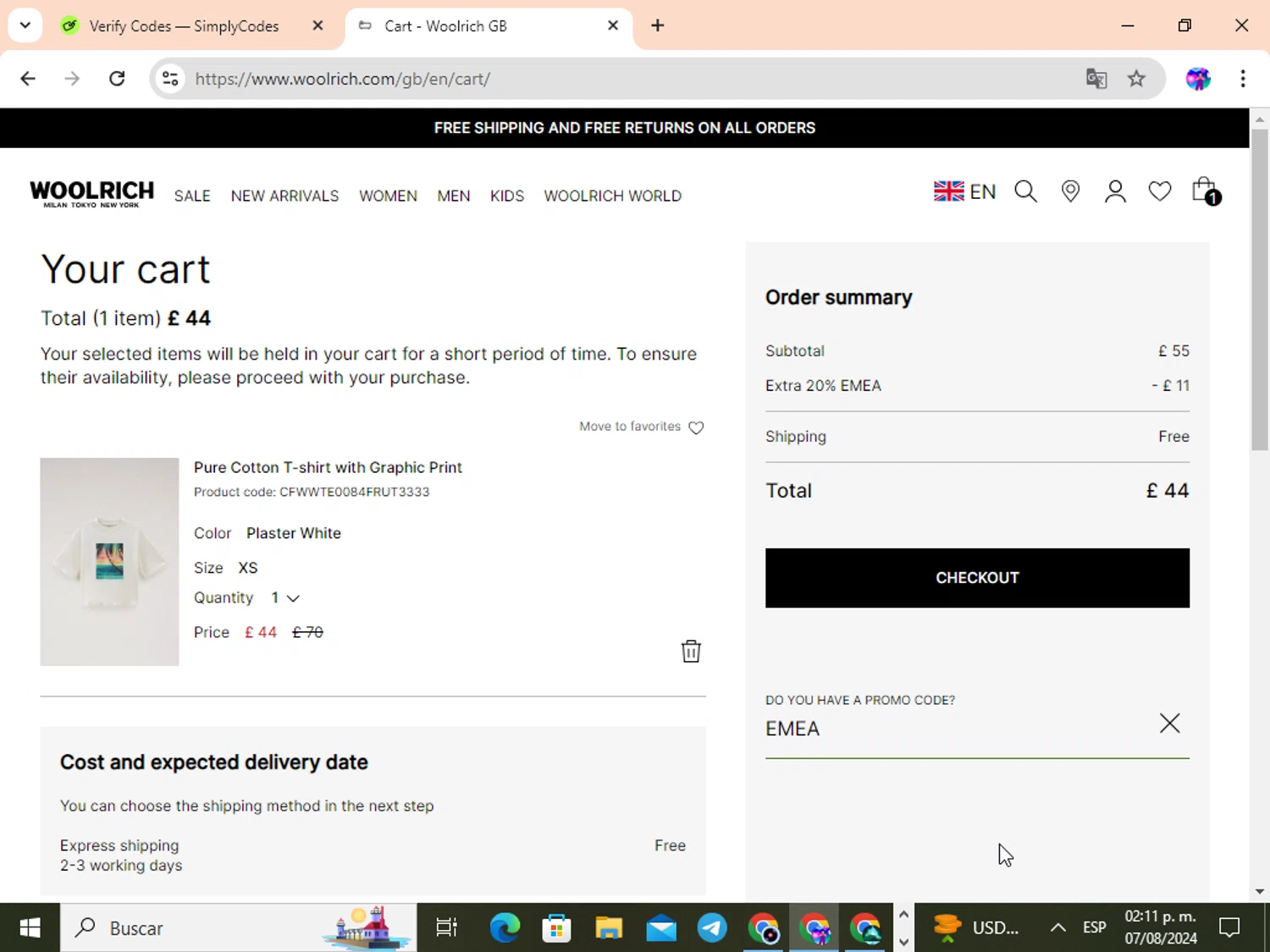Open Telegram from the taskbar
The height and width of the screenshot is (952, 1270).
(712, 928)
